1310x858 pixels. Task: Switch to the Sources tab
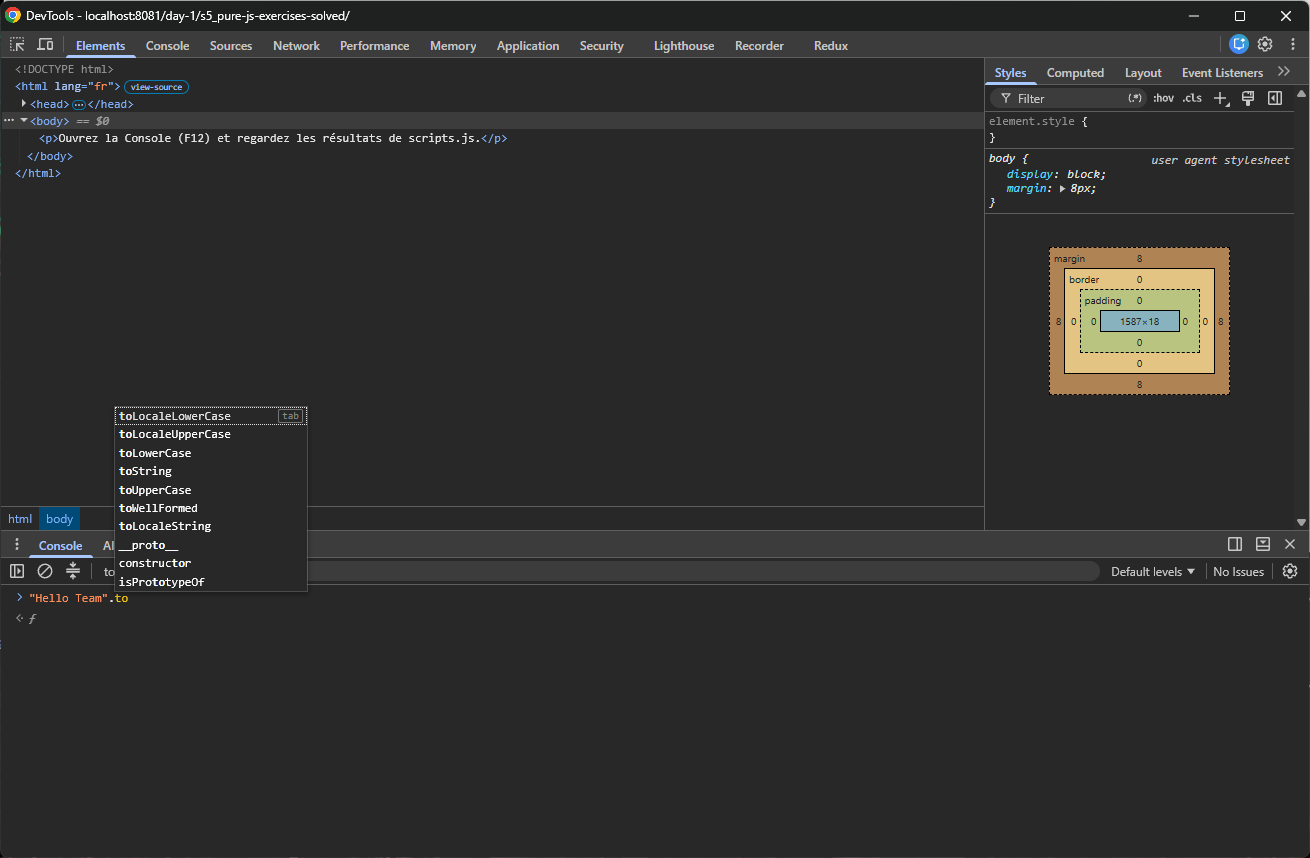coord(231,46)
